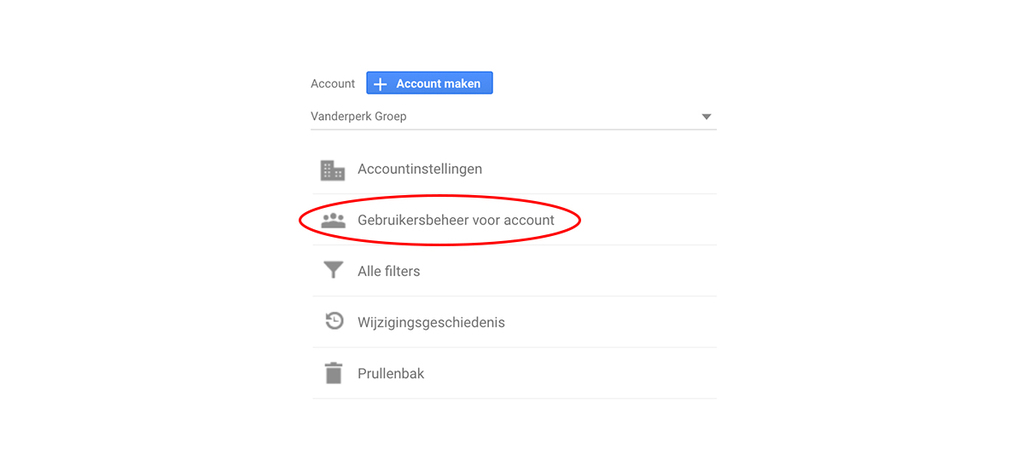
Task: Click the Accountinstellingen building icon
Action: click(332, 170)
